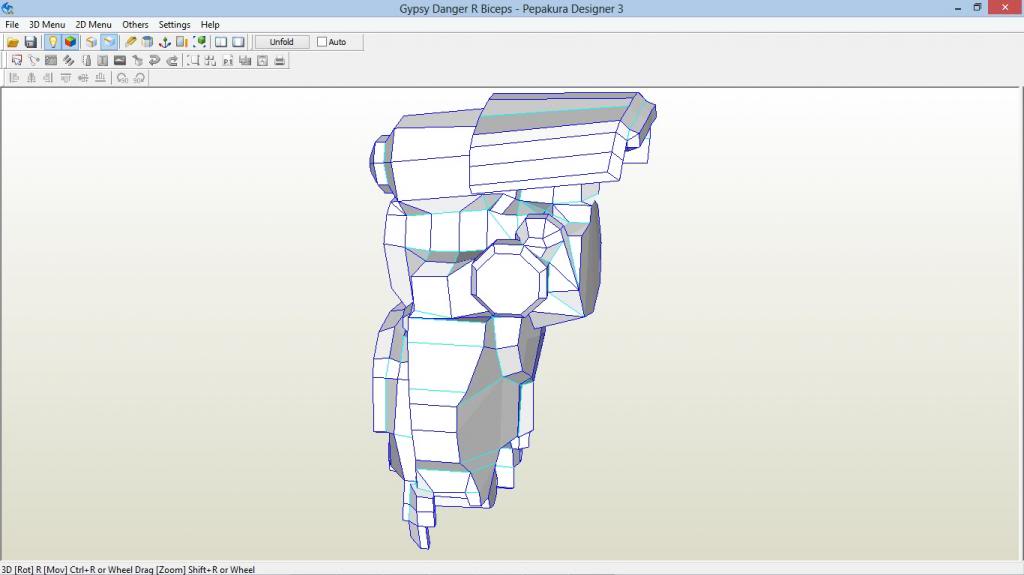Click the Save floppy disk icon
This screenshot has height=575, width=1024.
point(31,42)
